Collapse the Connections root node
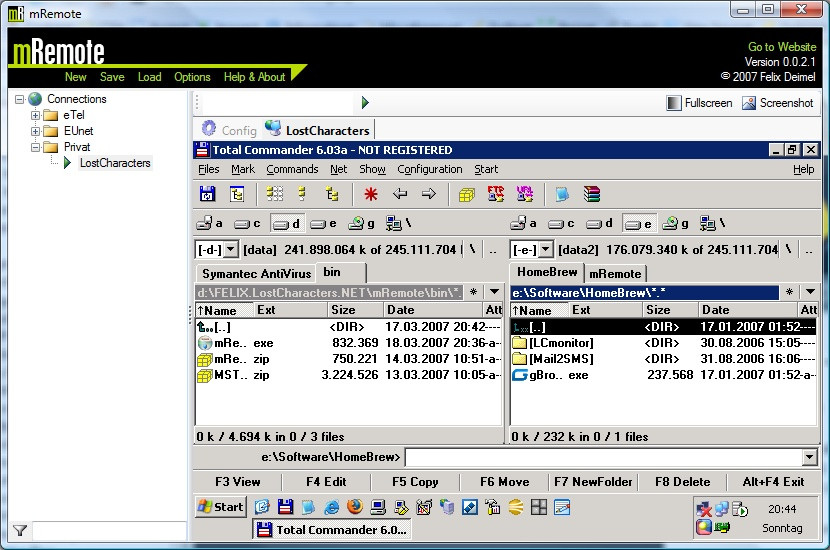Image resolution: width=830 pixels, height=550 pixels. pos(20,99)
